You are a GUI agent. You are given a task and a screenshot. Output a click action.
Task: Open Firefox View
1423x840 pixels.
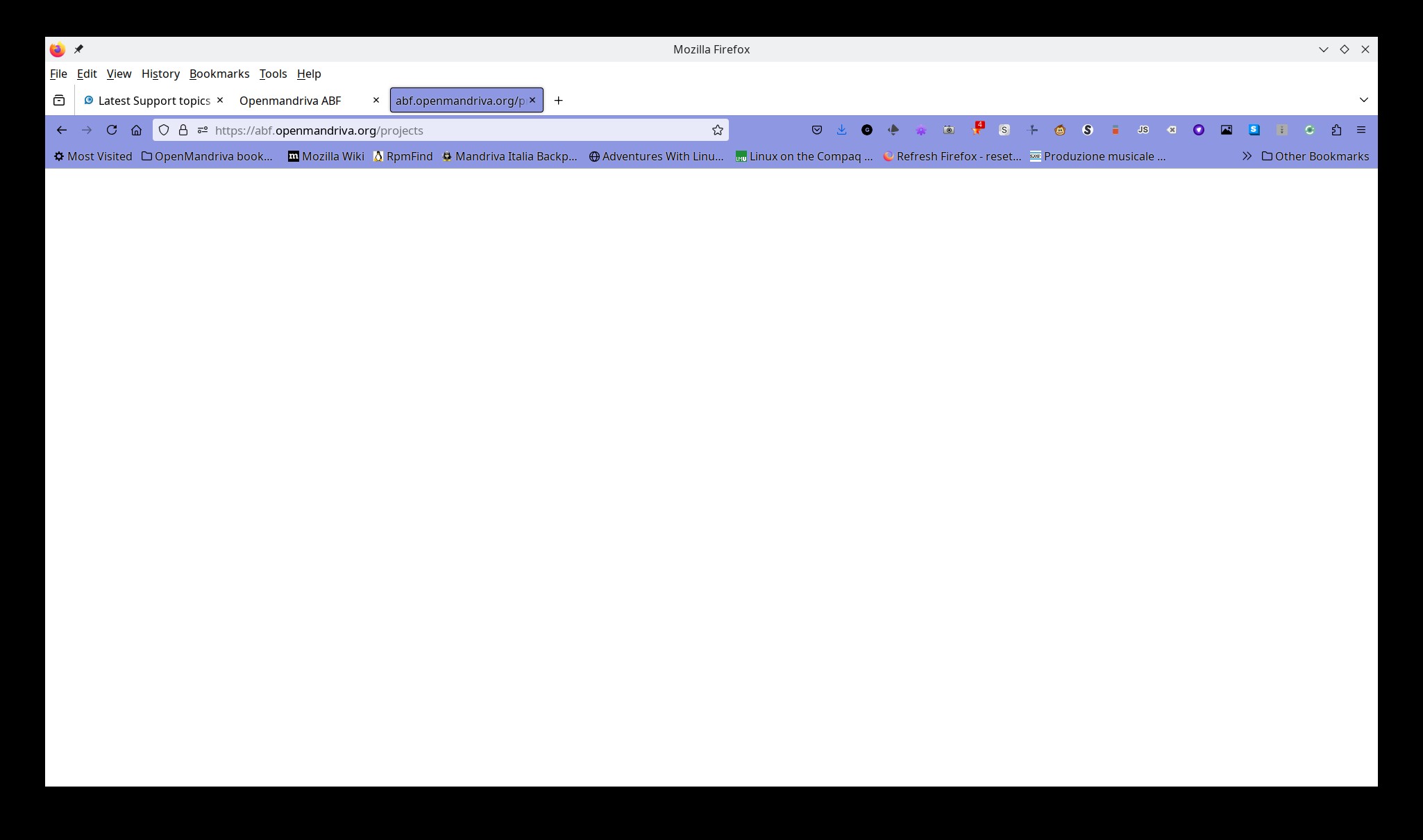(59, 101)
